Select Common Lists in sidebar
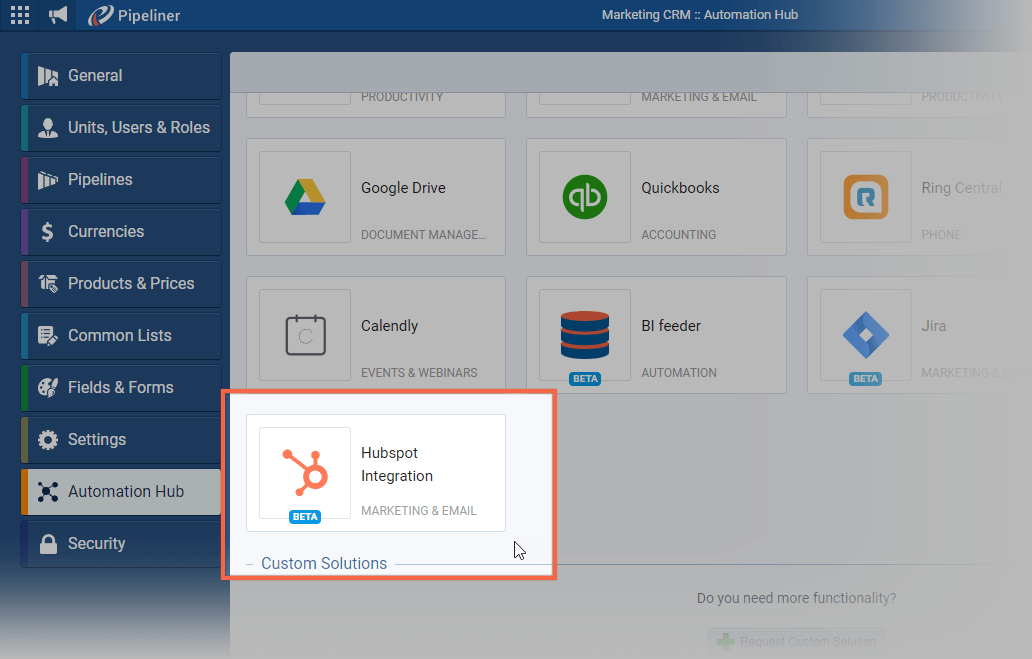The height and width of the screenshot is (659, 1032). tap(121, 336)
